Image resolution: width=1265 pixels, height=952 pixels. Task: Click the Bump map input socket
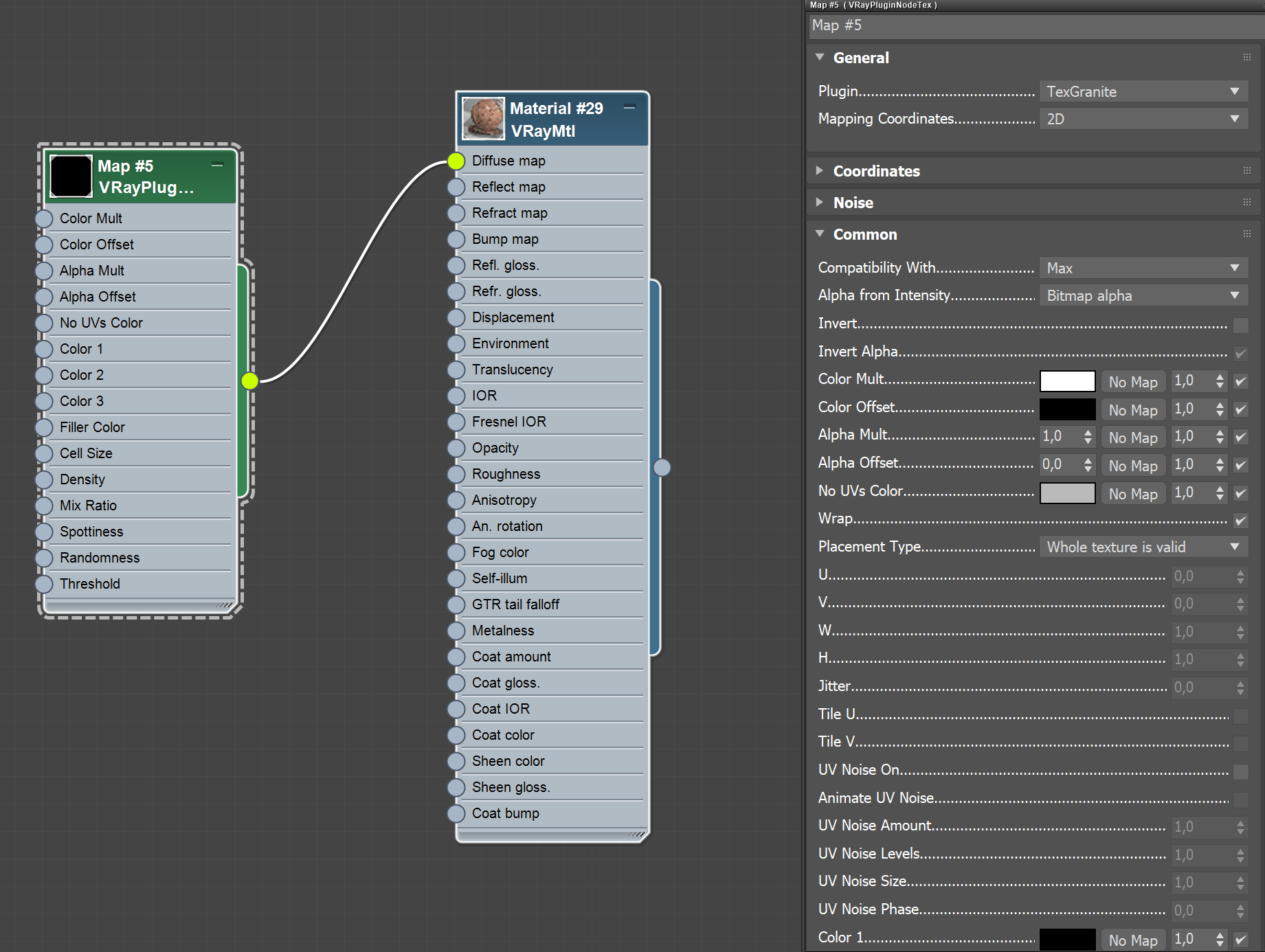[x=456, y=239]
